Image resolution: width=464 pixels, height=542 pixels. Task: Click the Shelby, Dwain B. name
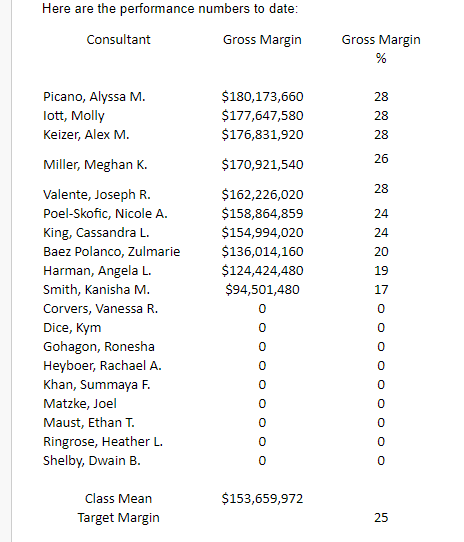click(92, 461)
